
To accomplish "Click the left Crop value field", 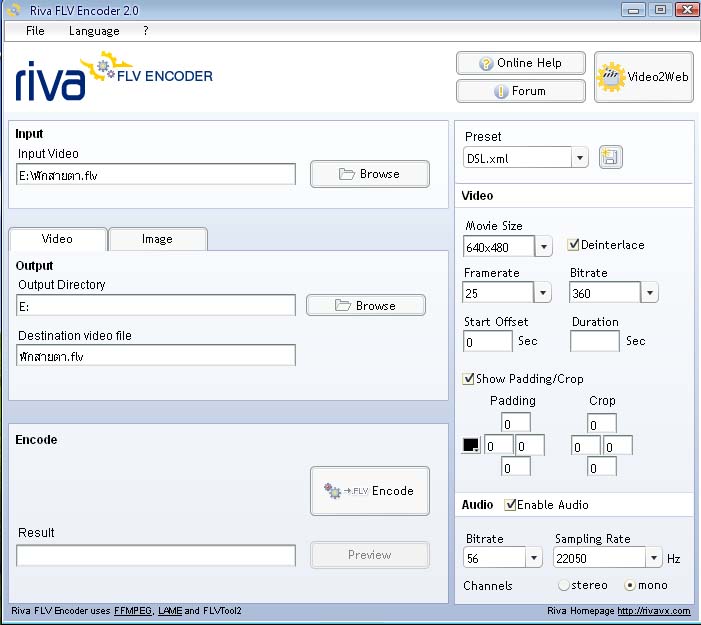I will coord(586,445).
